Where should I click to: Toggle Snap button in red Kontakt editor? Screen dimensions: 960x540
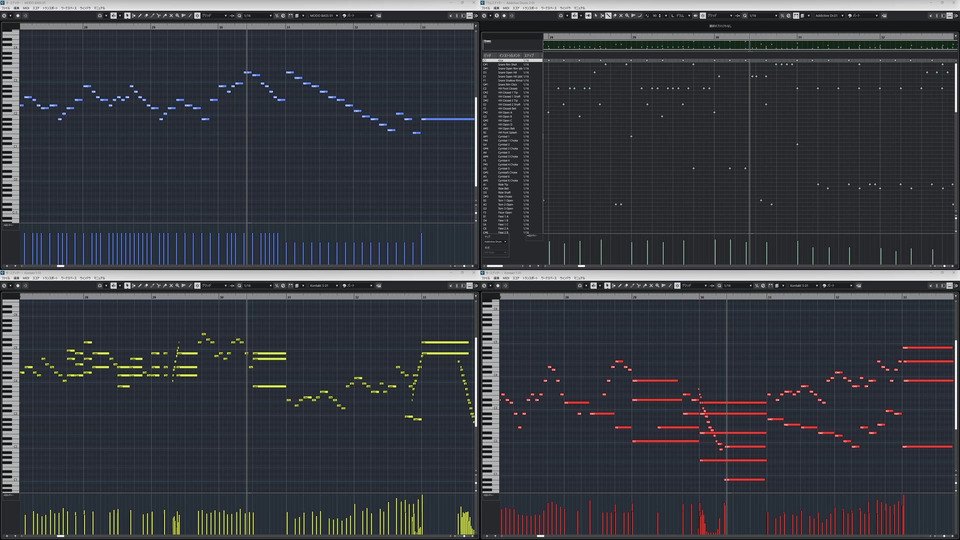pos(677,285)
